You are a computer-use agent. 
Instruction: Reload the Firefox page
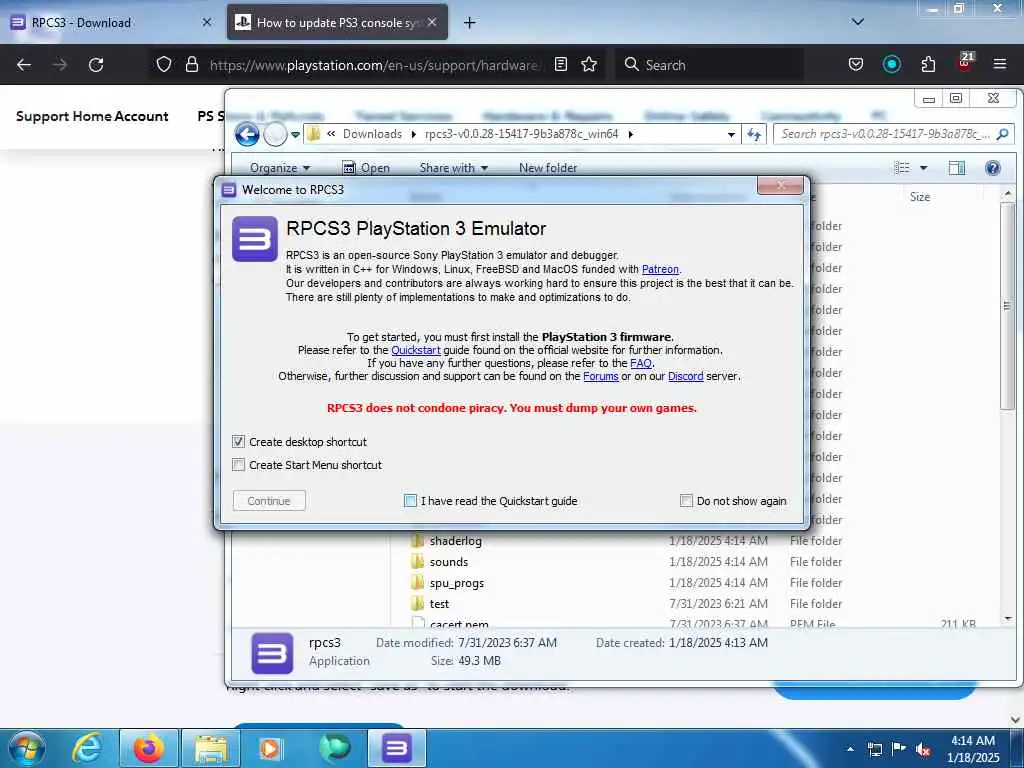(x=96, y=65)
